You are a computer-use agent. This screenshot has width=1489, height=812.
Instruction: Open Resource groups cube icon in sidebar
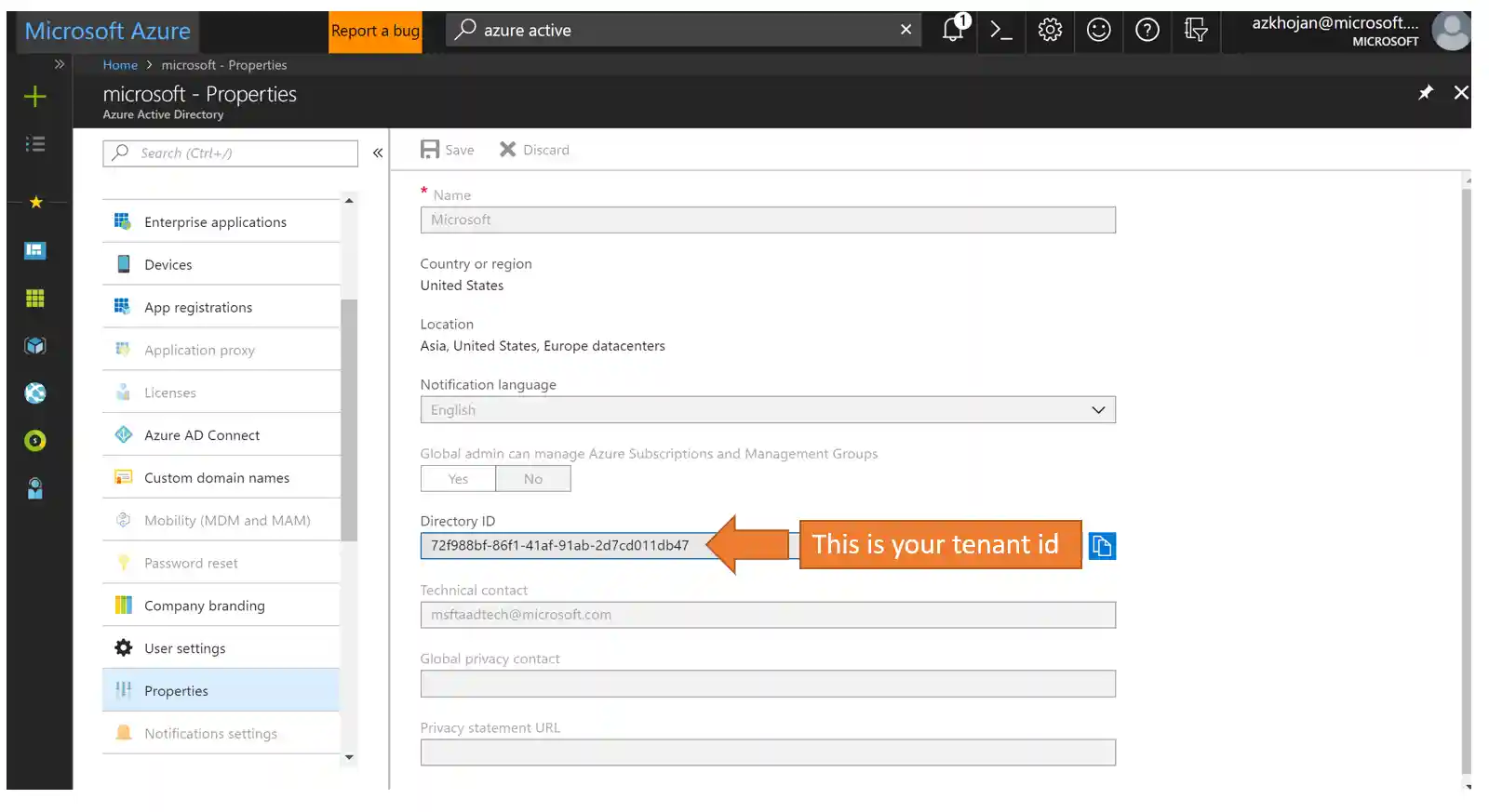tap(35, 346)
